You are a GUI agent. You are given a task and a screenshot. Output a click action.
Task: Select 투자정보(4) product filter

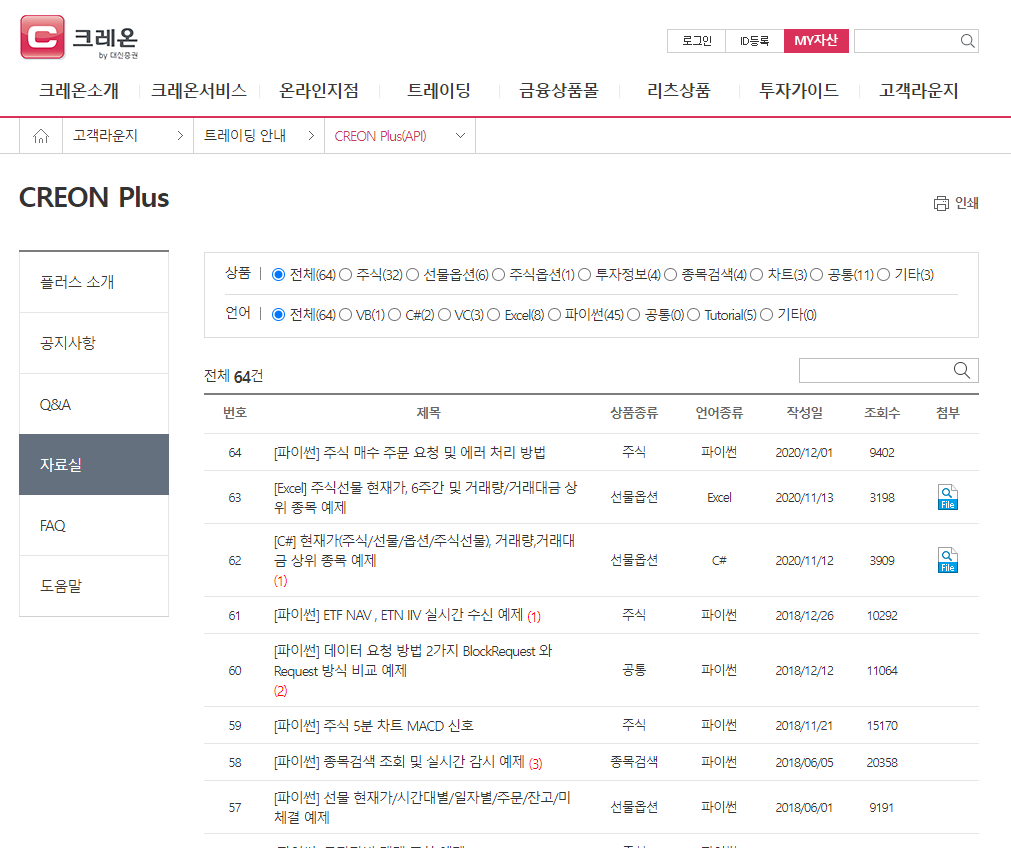[584, 275]
